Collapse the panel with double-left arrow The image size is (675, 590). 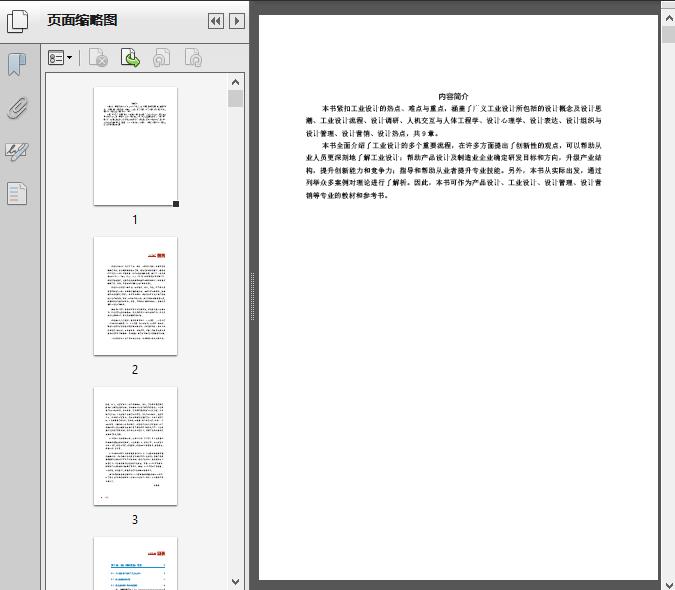click(215, 21)
